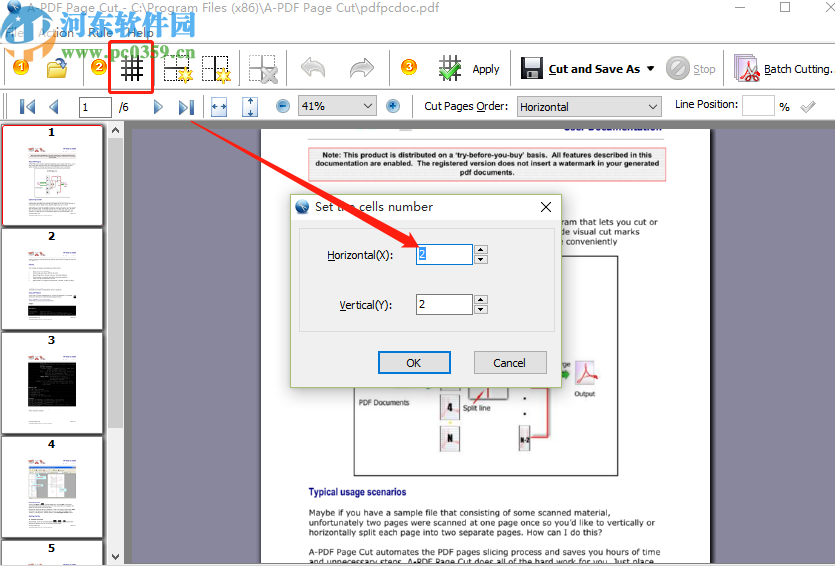This screenshot has height=566, width=835.
Task: Zoom in with plus icon
Action: point(393,106)
